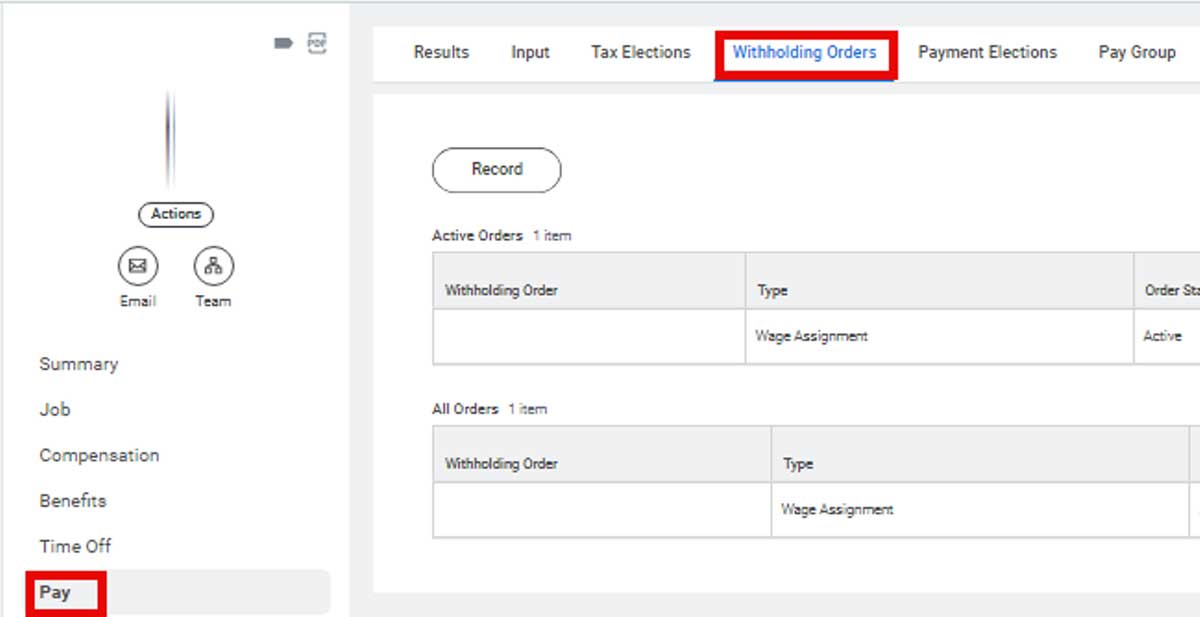Switch to the Pay Group tab

(1136, 52)
